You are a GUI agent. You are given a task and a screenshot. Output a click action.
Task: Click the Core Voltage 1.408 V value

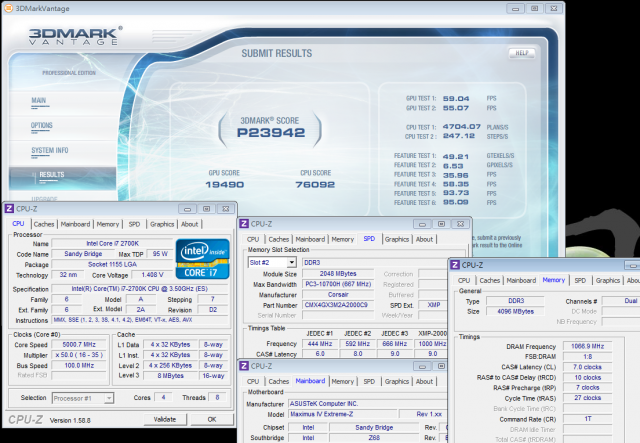coord(152,275)
